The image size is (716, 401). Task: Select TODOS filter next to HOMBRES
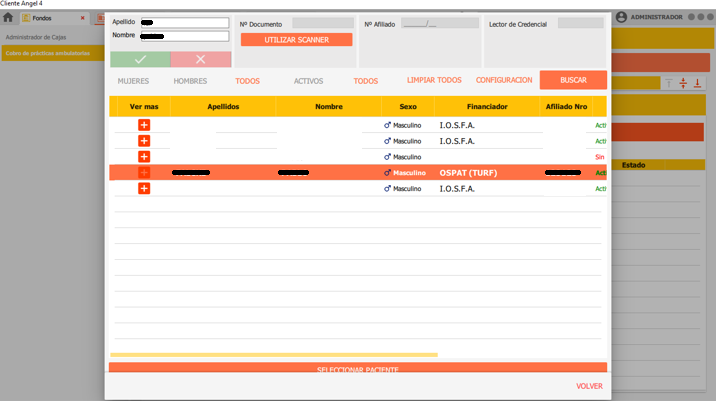pos(247,81)
